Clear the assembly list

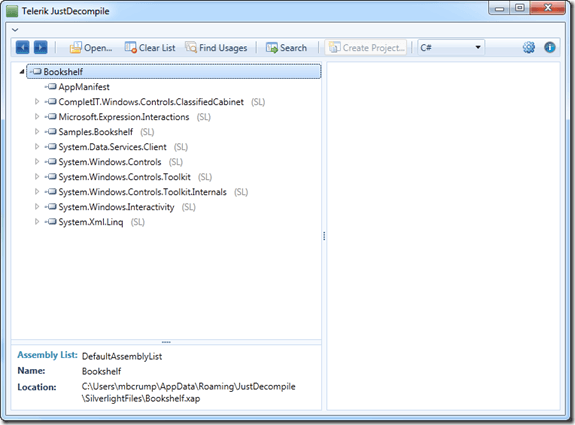(150, 48)
